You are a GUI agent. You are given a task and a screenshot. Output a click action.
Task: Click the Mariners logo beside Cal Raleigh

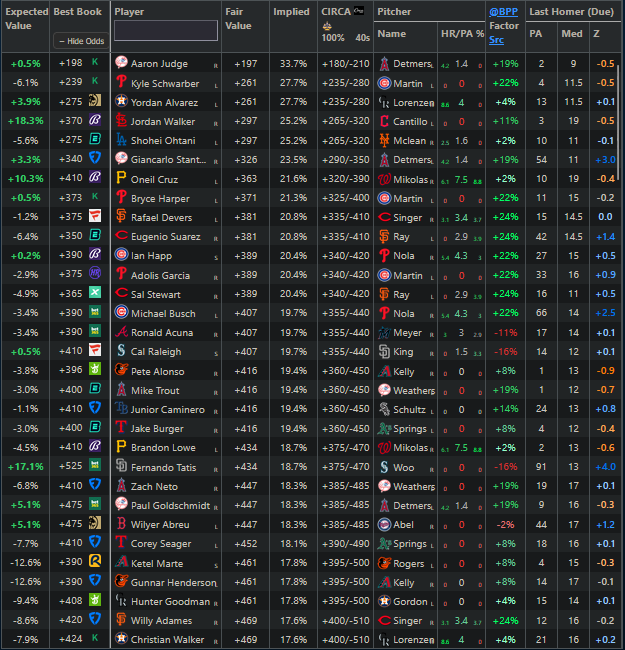(121, 350)
